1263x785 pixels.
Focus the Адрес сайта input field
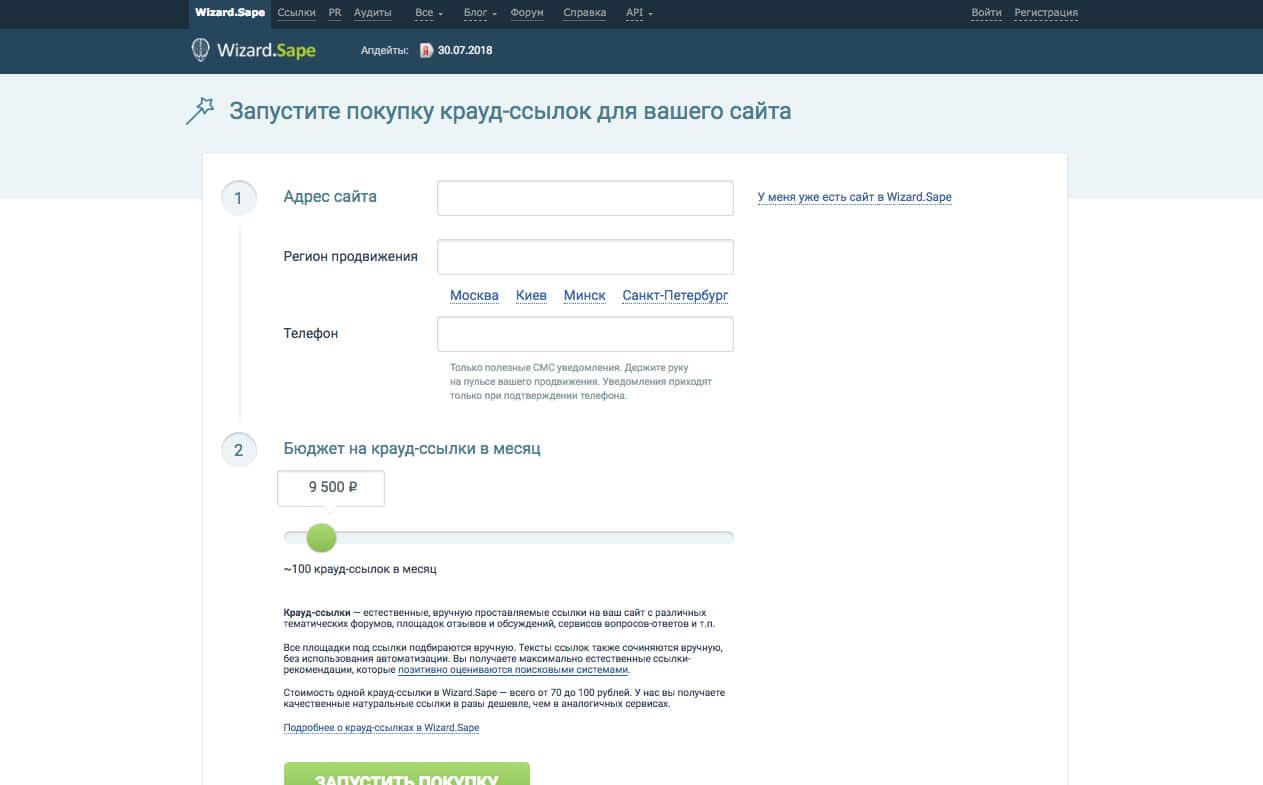[585, 197]
